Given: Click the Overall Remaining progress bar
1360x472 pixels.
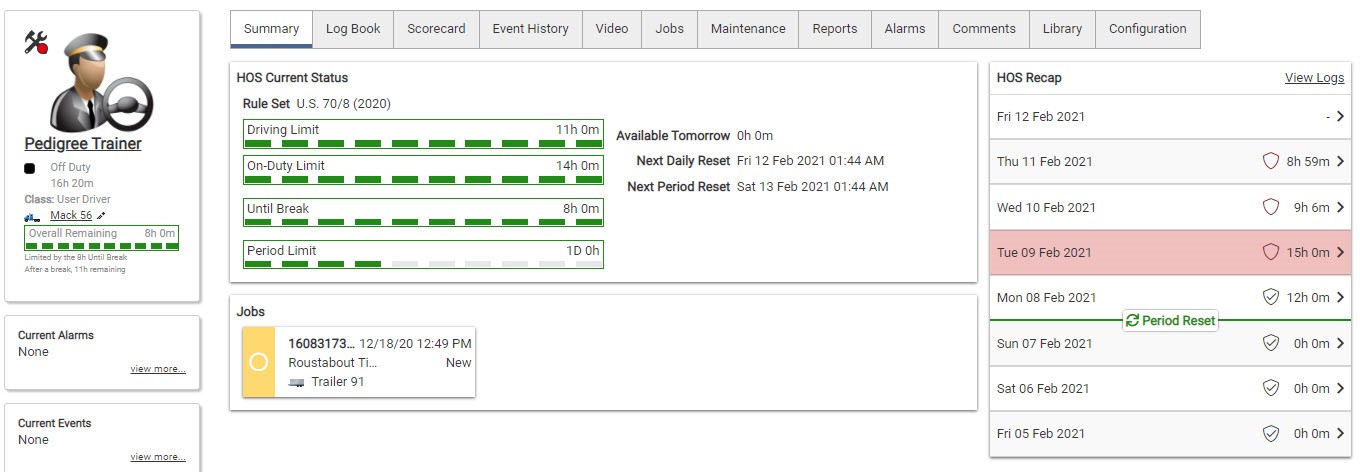Looking at the screenshot, I should [102, 238].
